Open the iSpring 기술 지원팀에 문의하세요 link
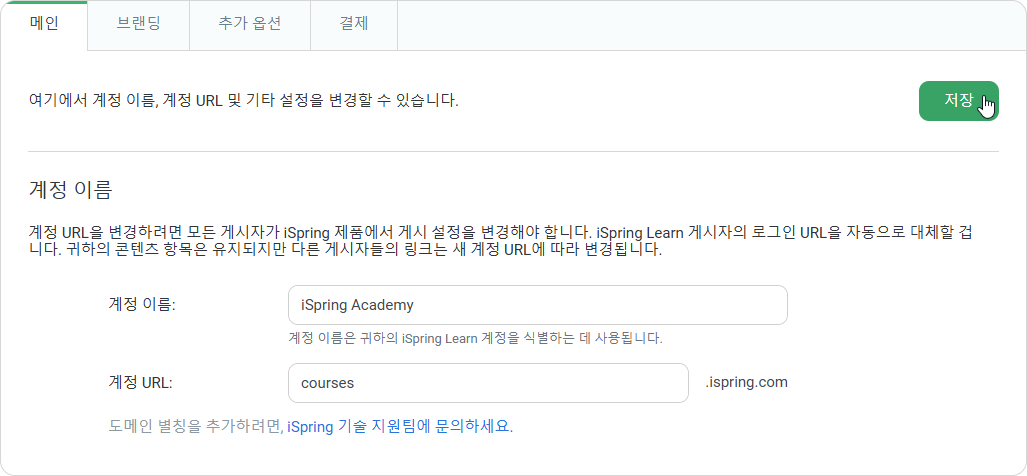The image size is (1027, 476). tap(400, 427)
